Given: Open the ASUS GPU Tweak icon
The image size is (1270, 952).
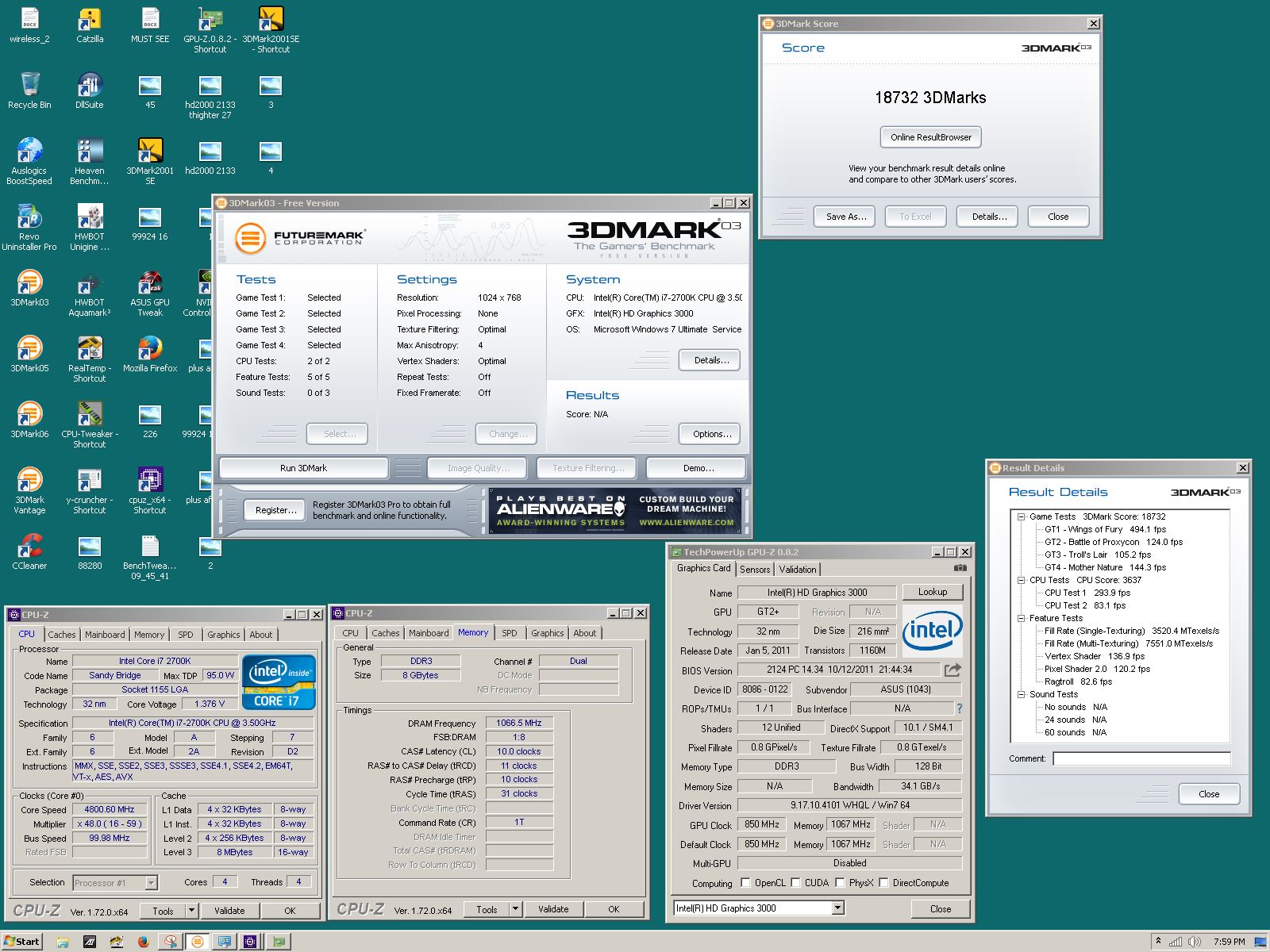Looking at the screenshot, I should coord(150,294).
